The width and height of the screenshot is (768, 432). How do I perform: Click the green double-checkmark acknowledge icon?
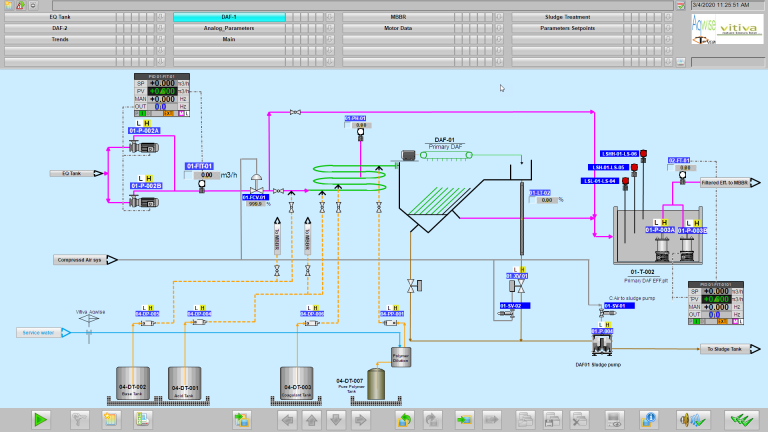click(x=741, y=419)
